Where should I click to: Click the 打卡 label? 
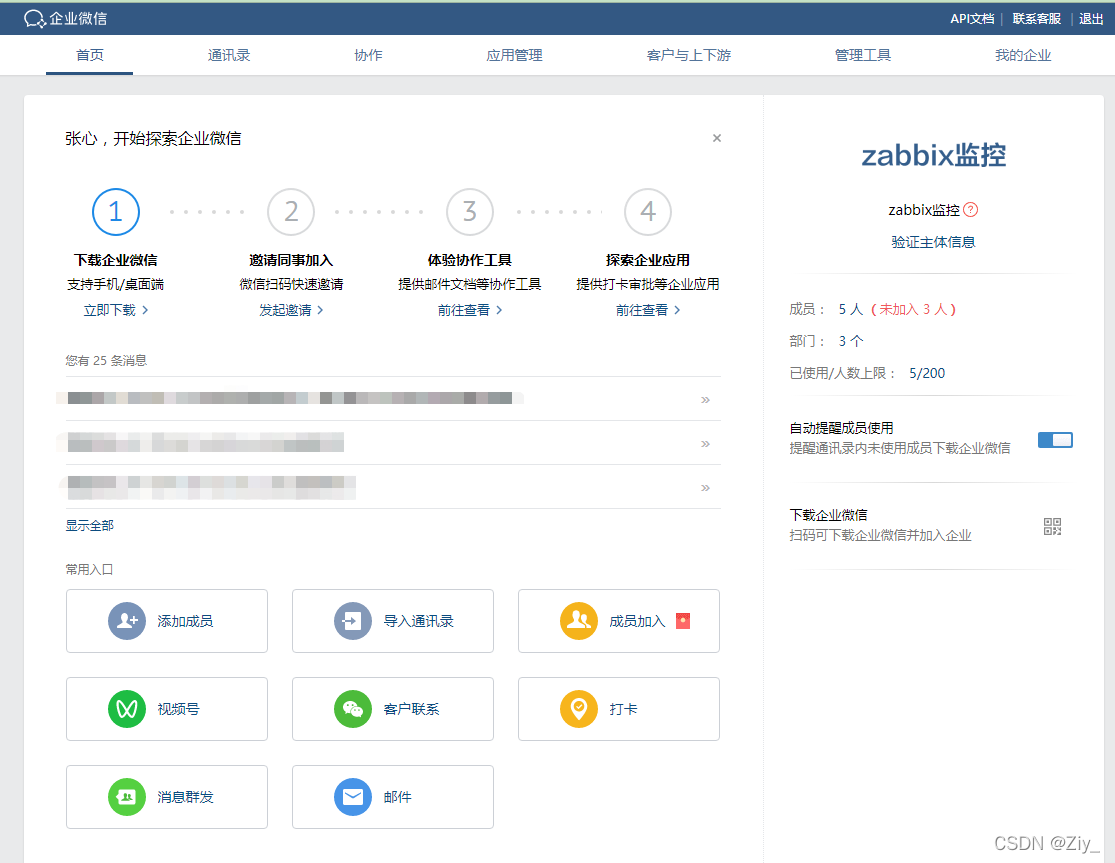pos(623,709)
